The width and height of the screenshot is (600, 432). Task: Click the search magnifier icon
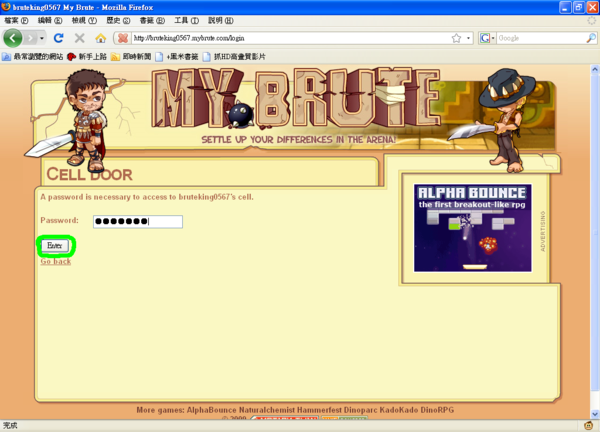point(591,38)
